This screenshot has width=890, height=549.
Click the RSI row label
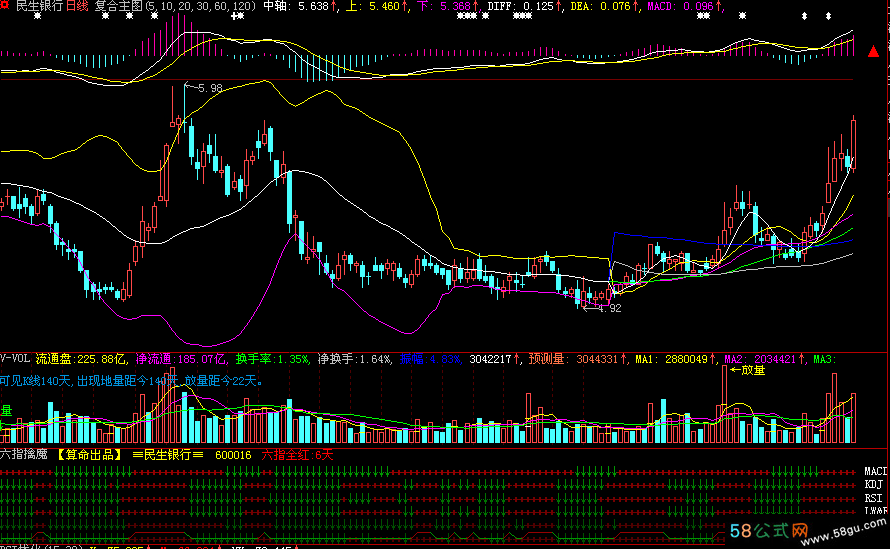(874, 498)
